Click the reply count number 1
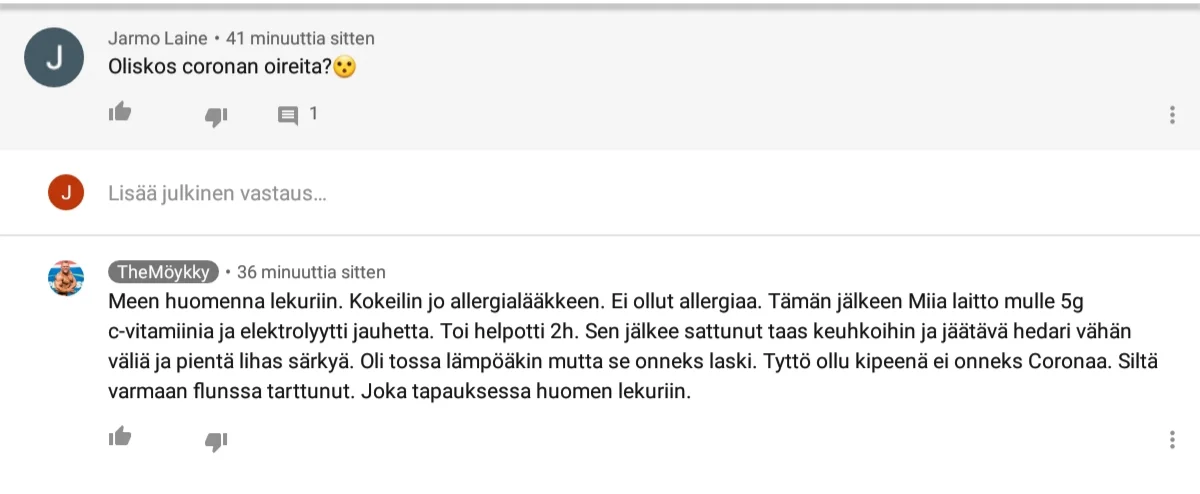The image size is (1200, 494). [313, 114]
